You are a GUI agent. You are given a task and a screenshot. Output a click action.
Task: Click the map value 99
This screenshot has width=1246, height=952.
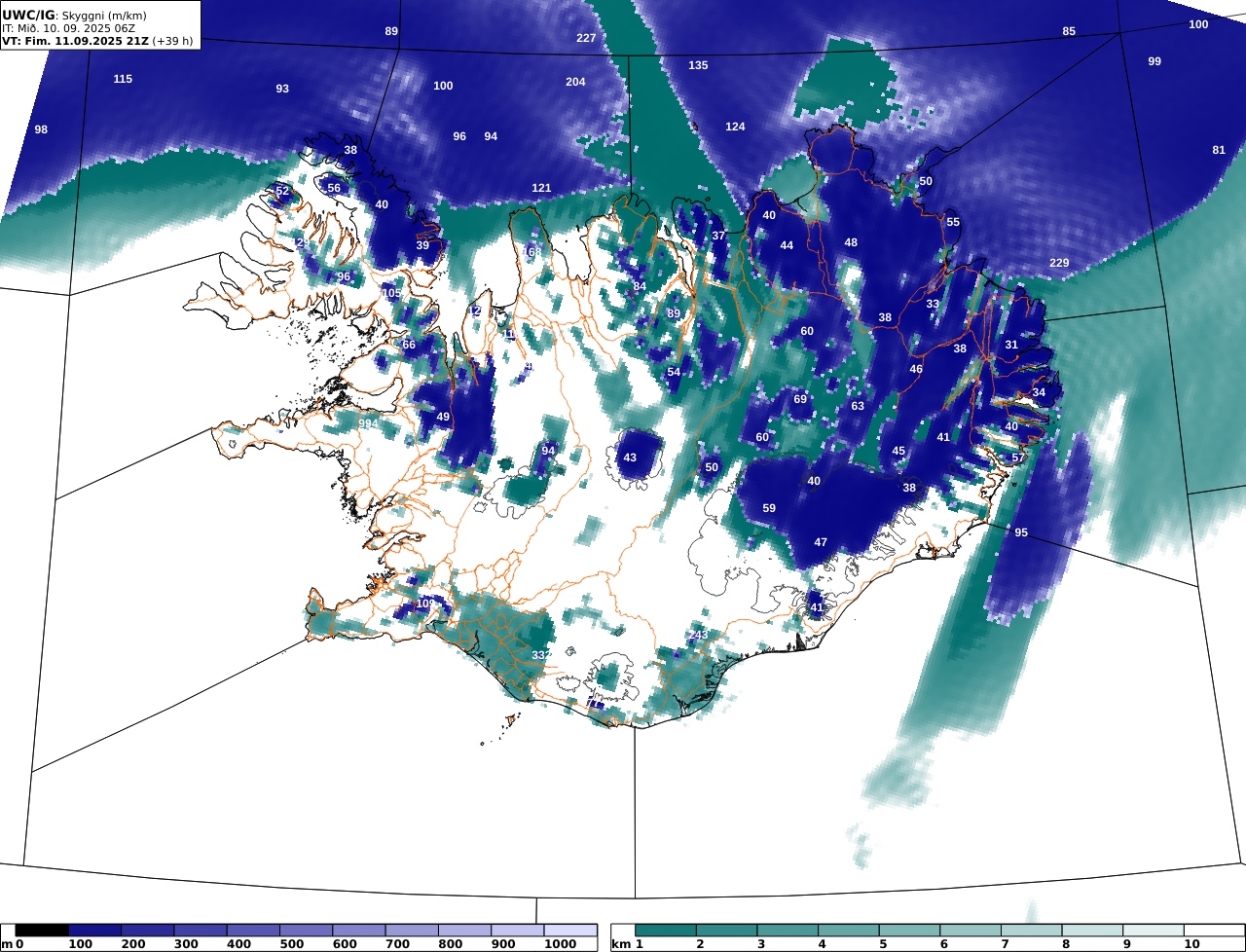tap(1154, 61)
